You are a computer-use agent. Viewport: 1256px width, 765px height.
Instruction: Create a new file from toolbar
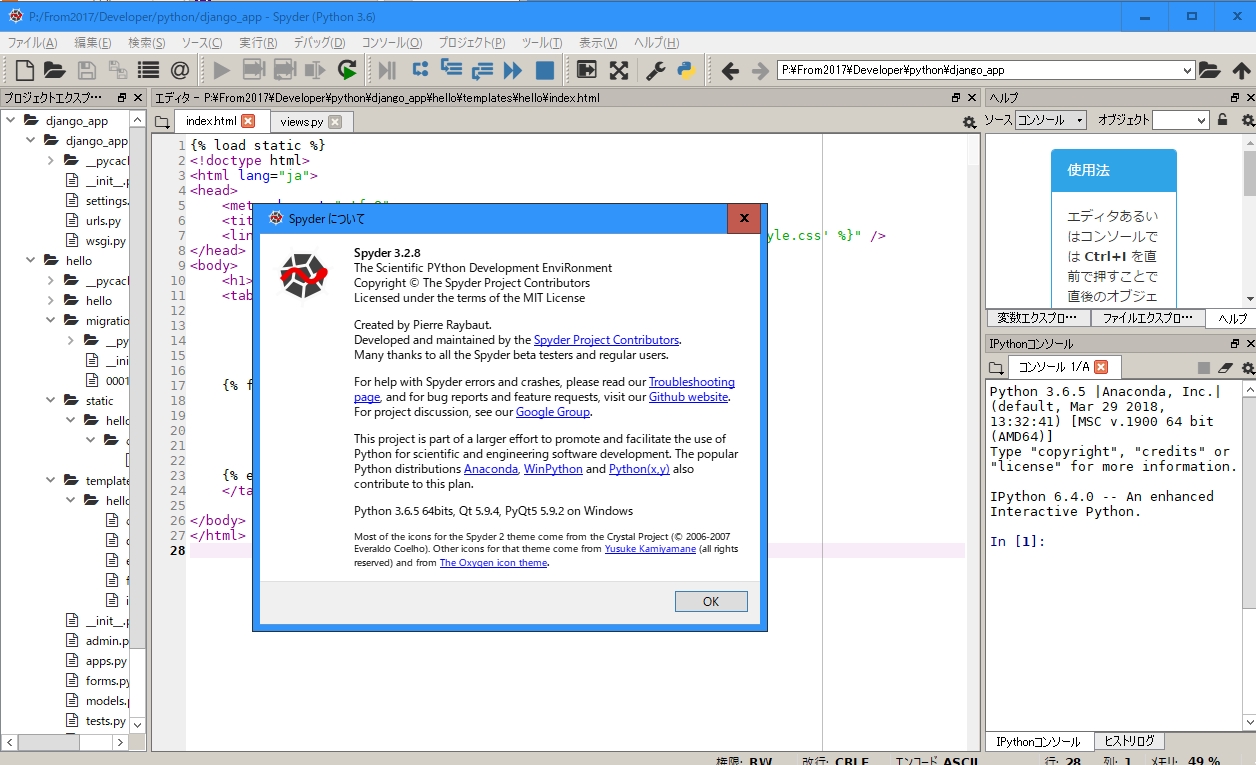point(24,70)
